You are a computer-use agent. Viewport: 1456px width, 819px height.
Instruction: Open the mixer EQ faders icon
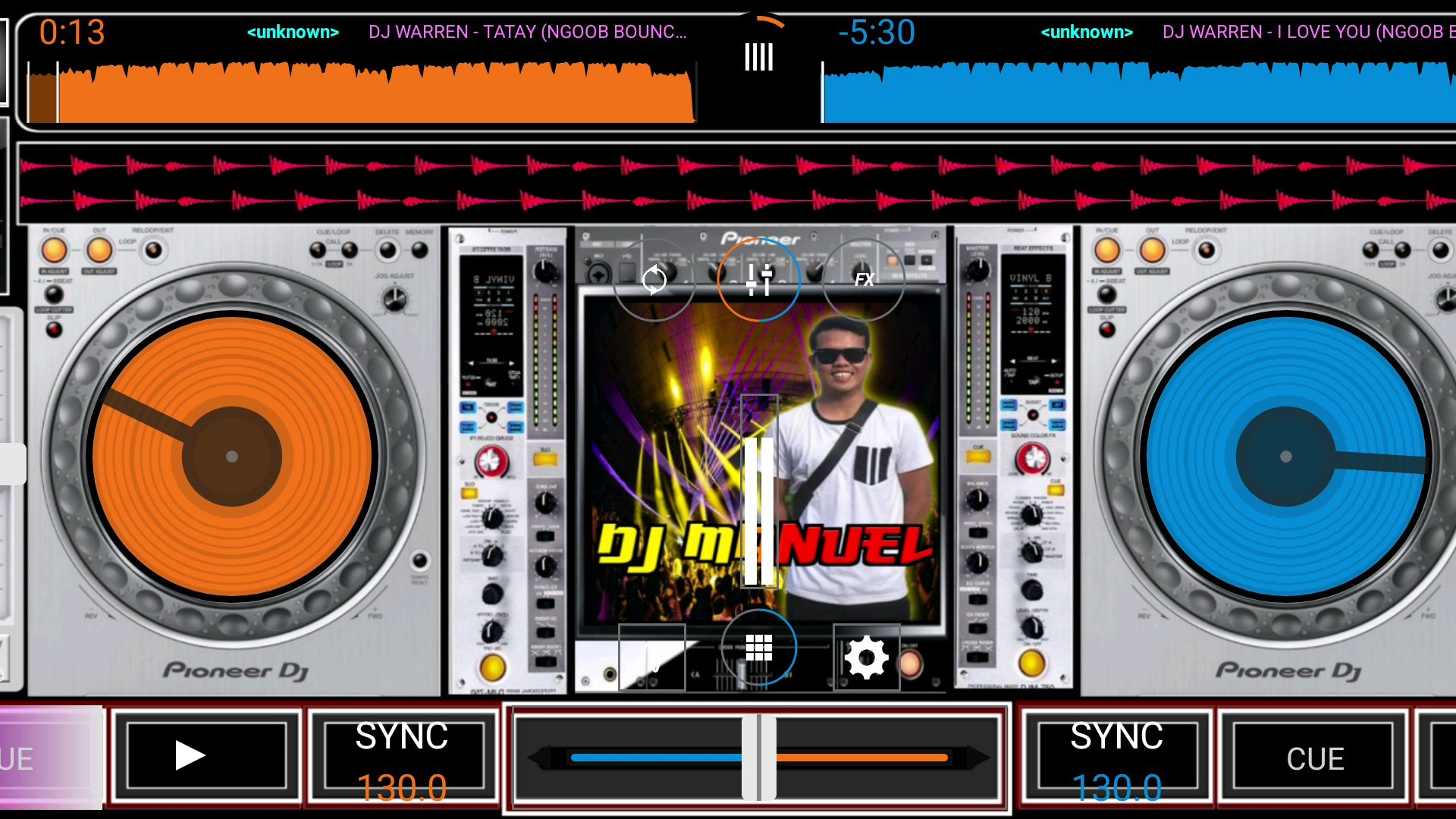(x=758, y=279)
